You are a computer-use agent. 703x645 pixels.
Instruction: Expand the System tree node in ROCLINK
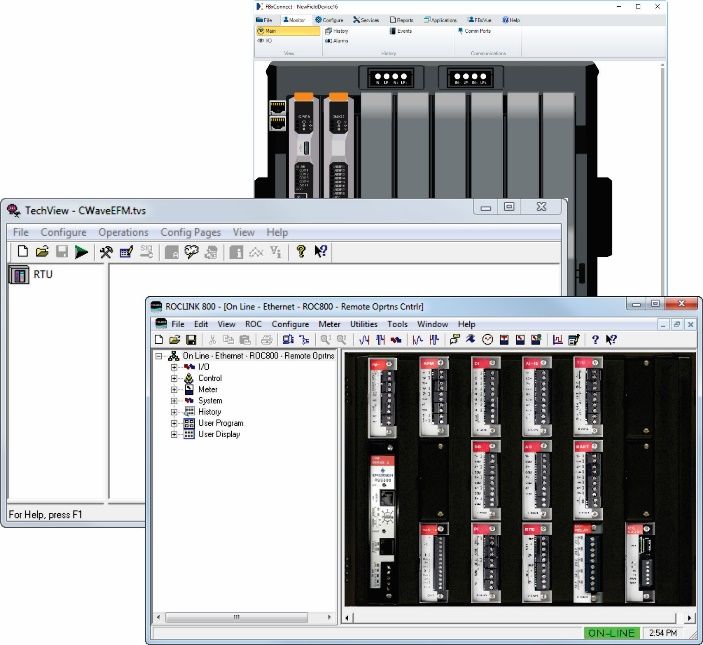pos(174,401)
